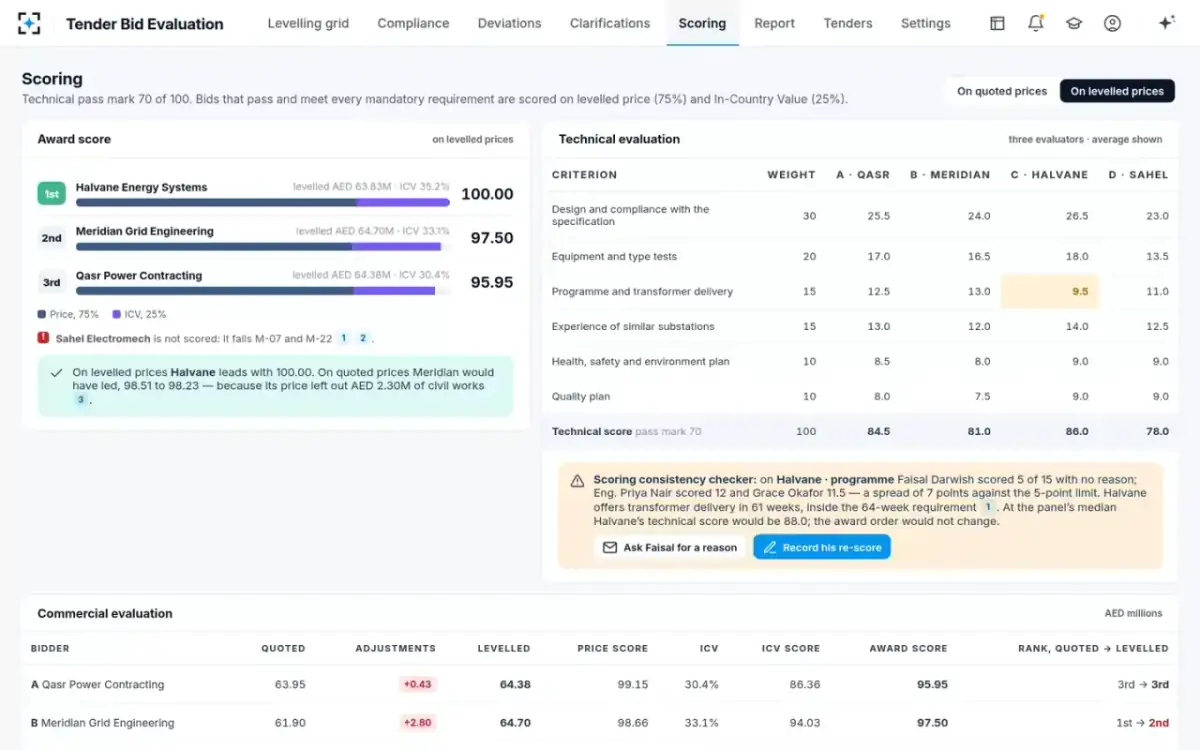This screenshot has height=750, width=1200.
Task: Click red alert icon beside Sahel Electromech
Action: tap(43, 338)
